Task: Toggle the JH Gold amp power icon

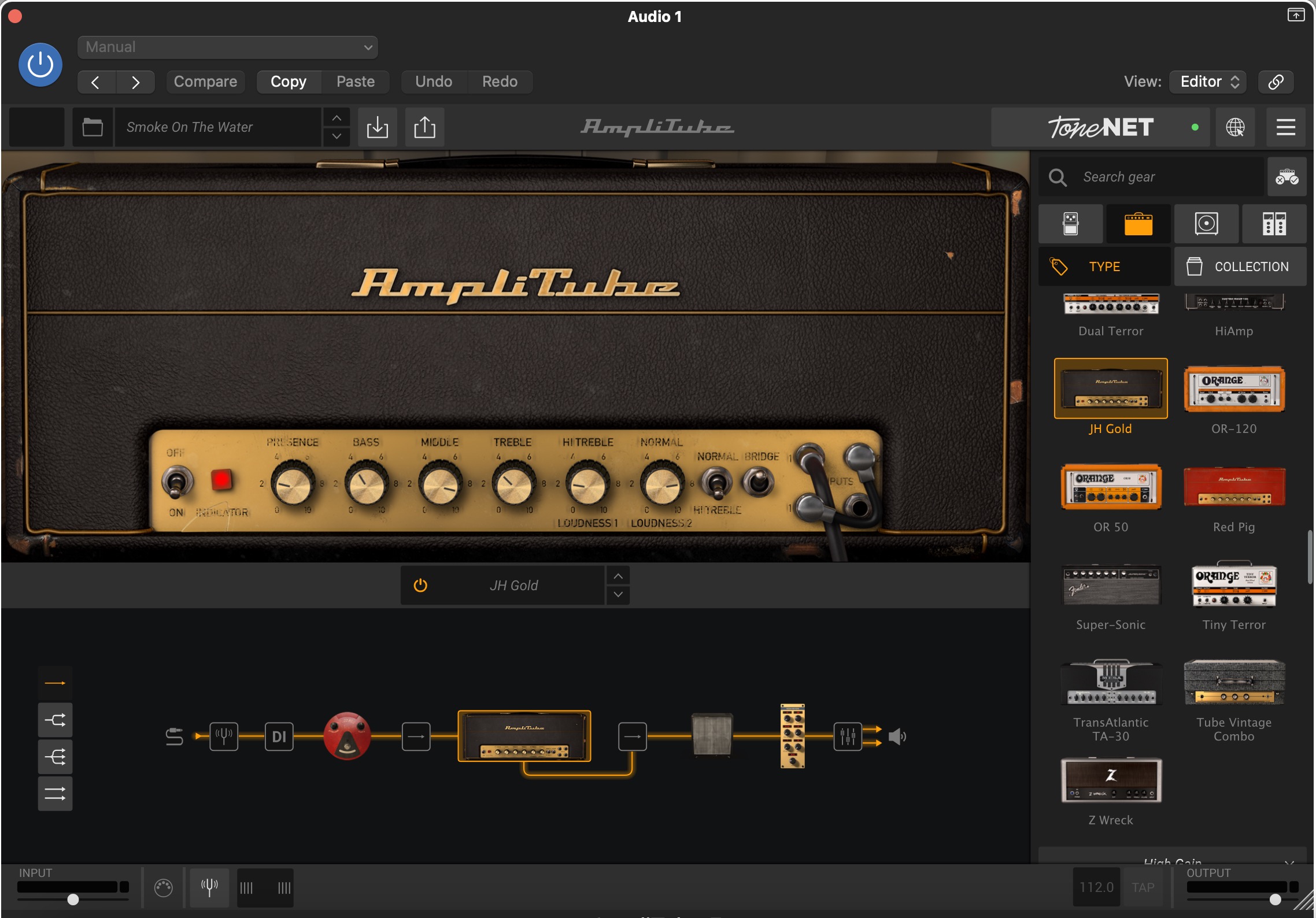Action: [420, 586]
